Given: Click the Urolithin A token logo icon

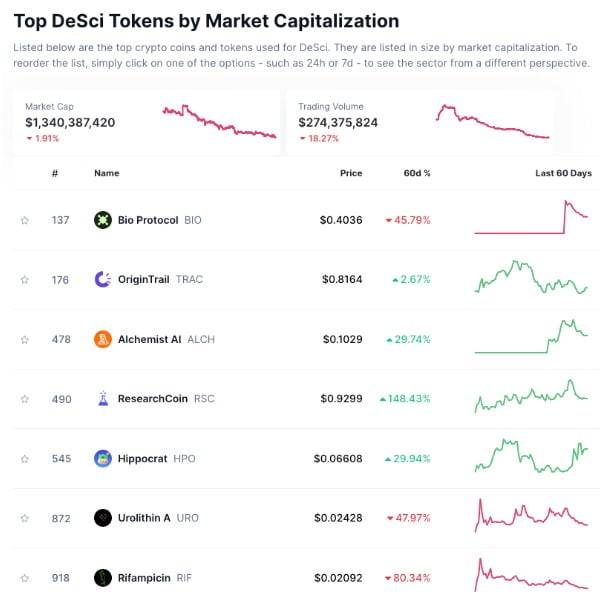Looking at the screenshot, I should coord(102,517).
